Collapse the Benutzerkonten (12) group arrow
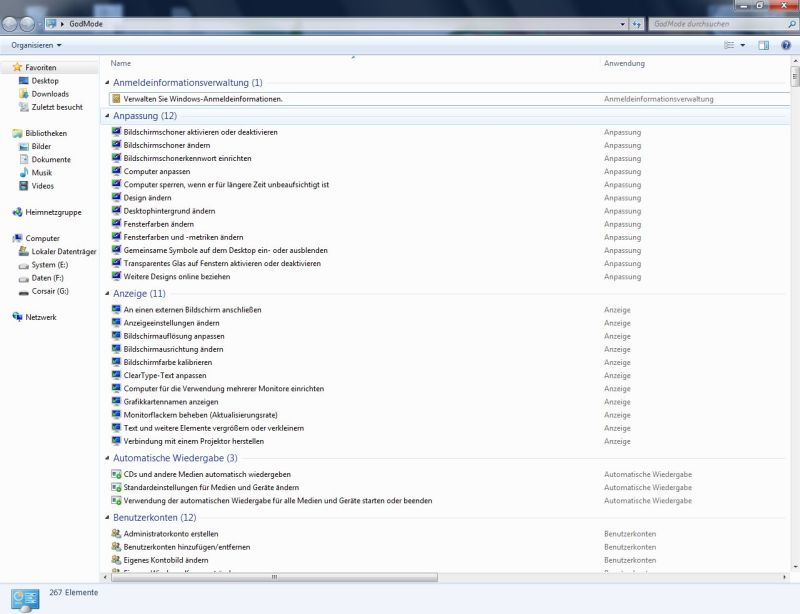The image size is (800, 614). [x=107, y=517]
